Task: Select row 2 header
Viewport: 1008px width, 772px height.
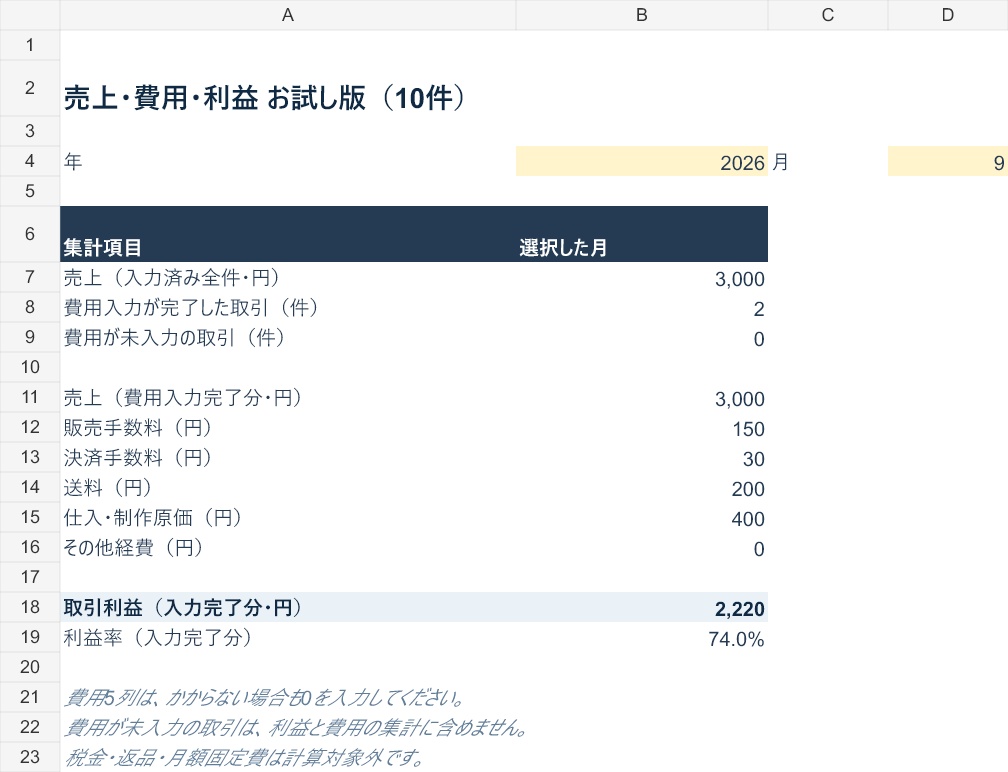Action: coord(30,88)
